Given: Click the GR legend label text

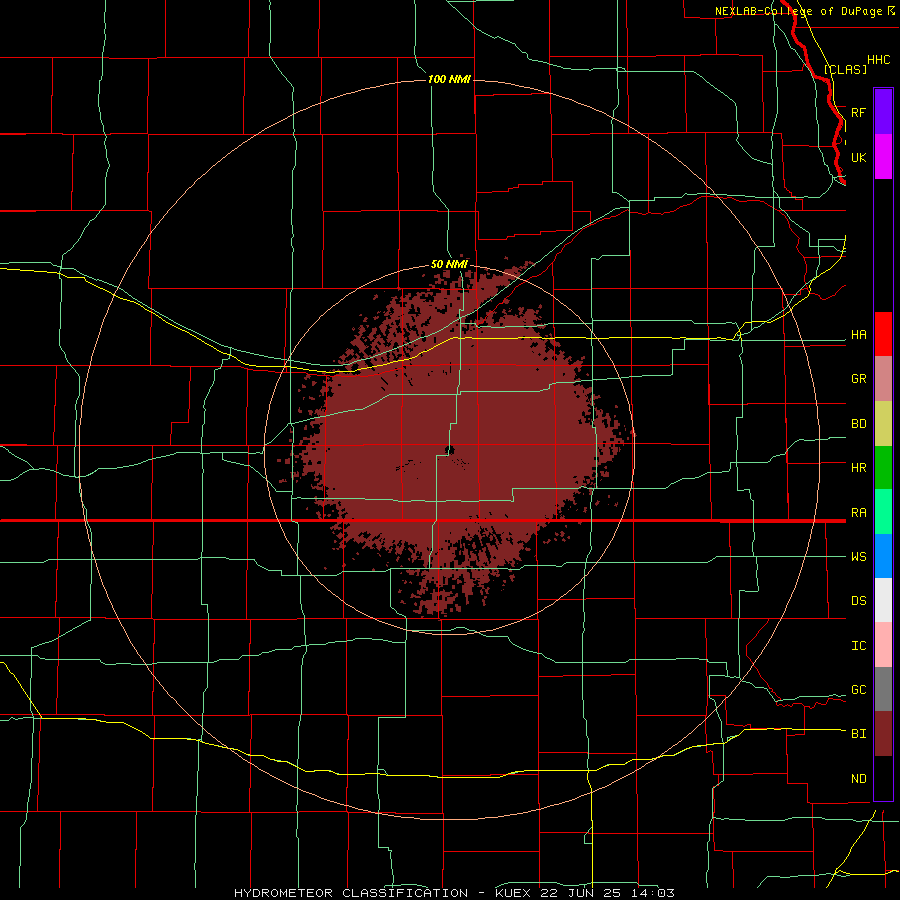Looking at the screenshot, I should [858, 379].
